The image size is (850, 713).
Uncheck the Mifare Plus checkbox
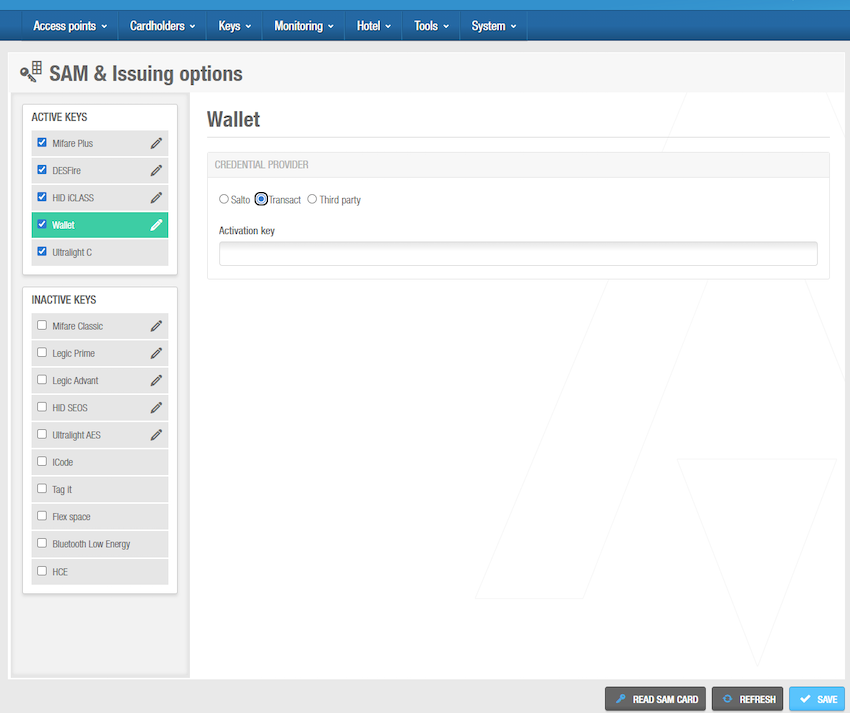click(42, 143)
